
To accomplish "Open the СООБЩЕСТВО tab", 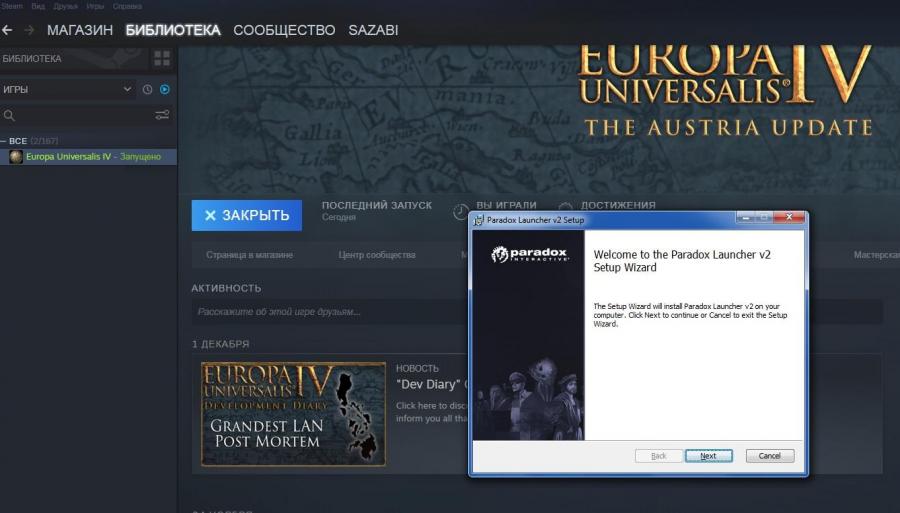I will 284,30.
